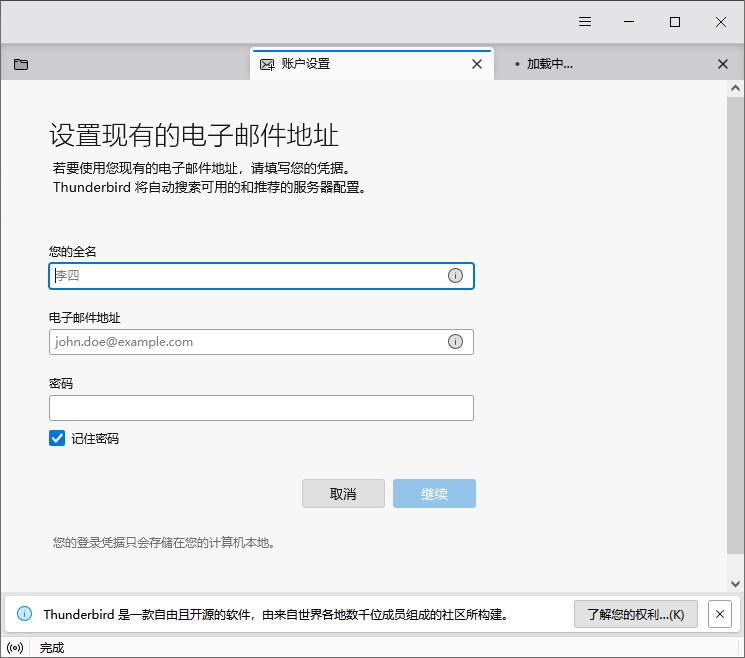This screenshot has height=658, width=745.
Task: Click the 继续 button
Action: 434,494
